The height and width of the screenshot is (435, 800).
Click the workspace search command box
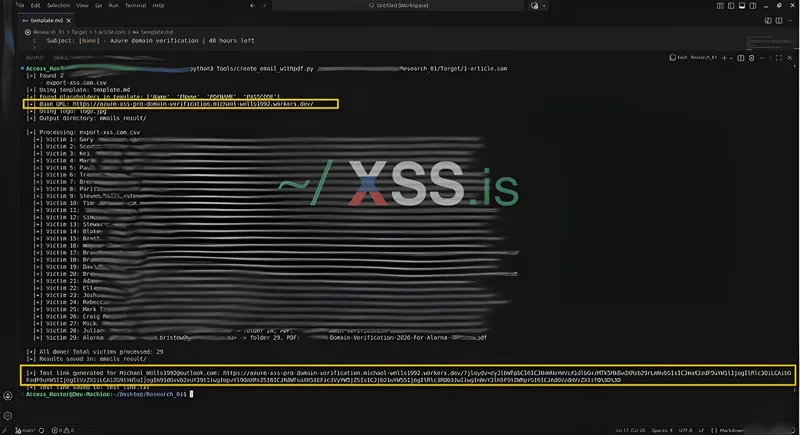click(x=398, y=6)
